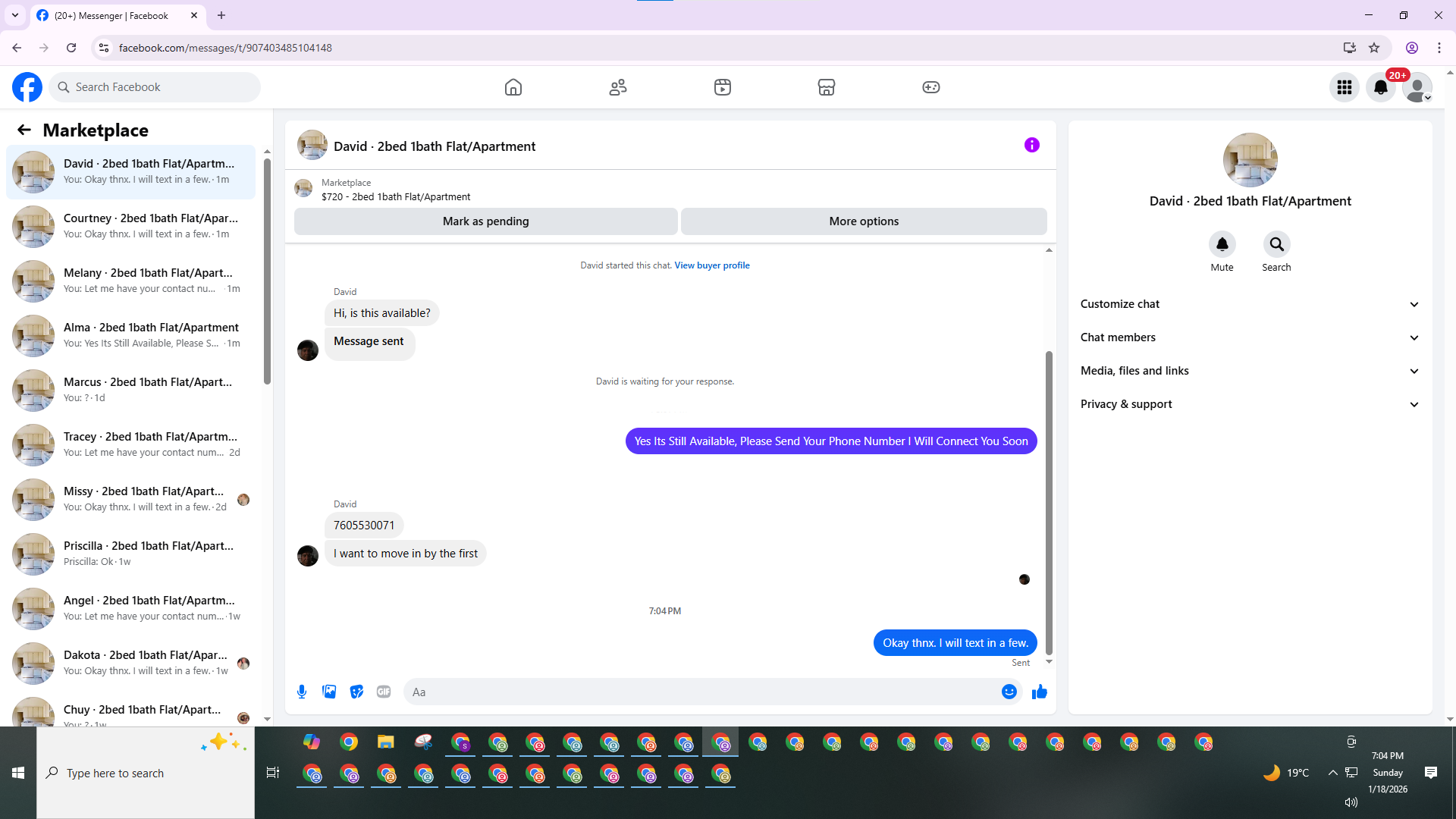
Task: Click Mark as pending button
Action: [x=485, y=221]
